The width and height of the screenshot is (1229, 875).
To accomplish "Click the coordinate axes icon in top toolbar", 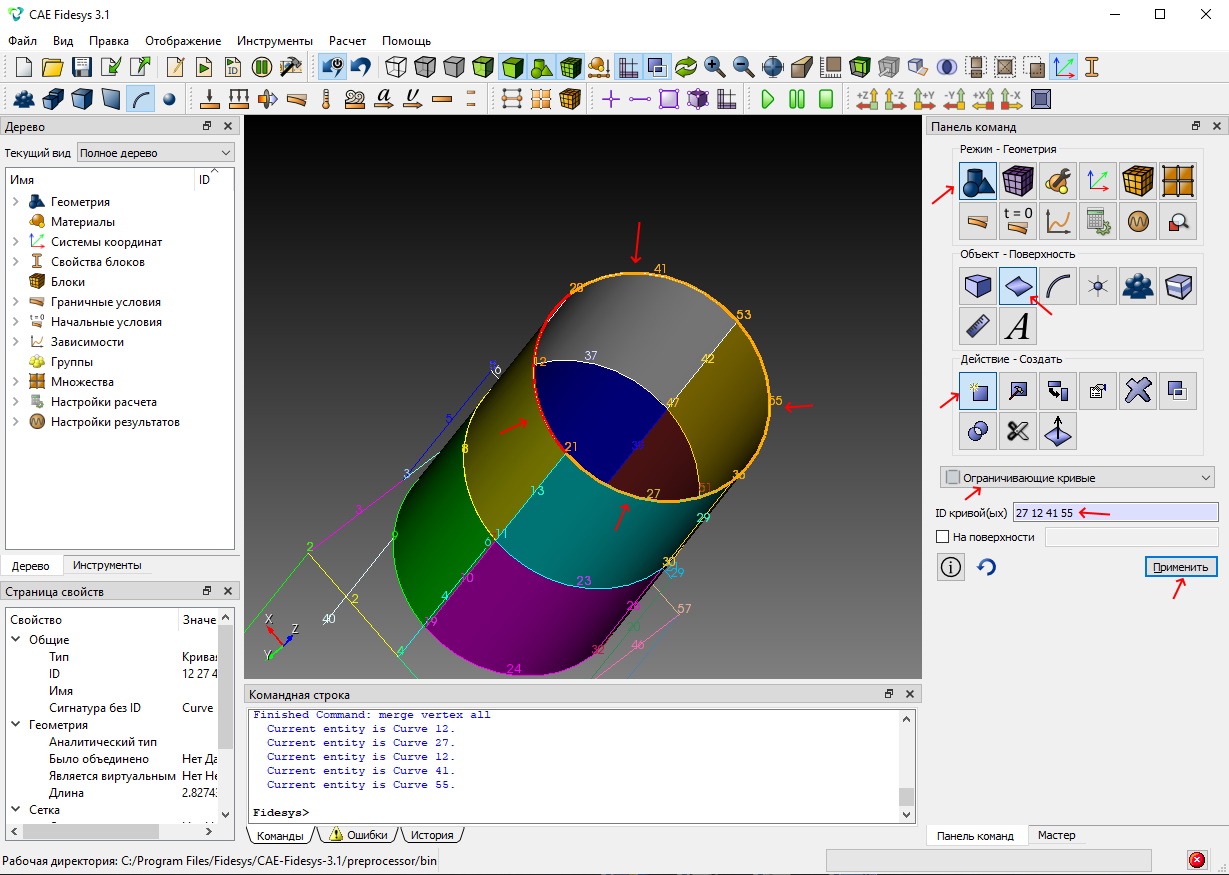I will coord(1063,67).
